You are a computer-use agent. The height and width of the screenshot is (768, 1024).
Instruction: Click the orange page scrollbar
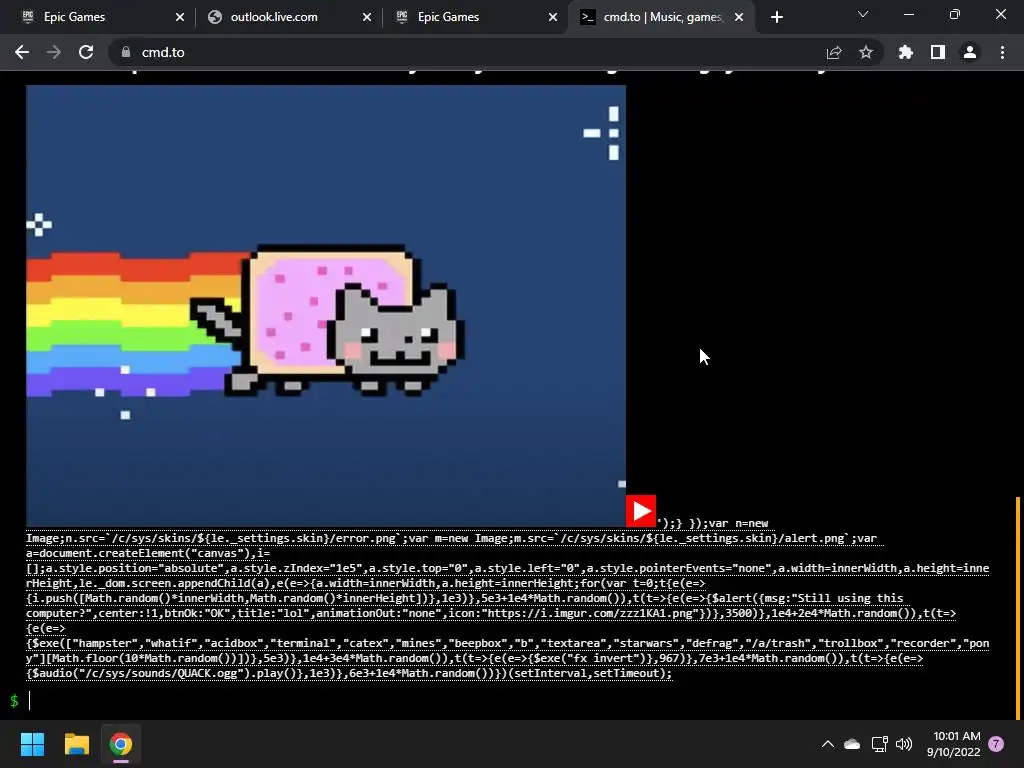[1017, 607]
